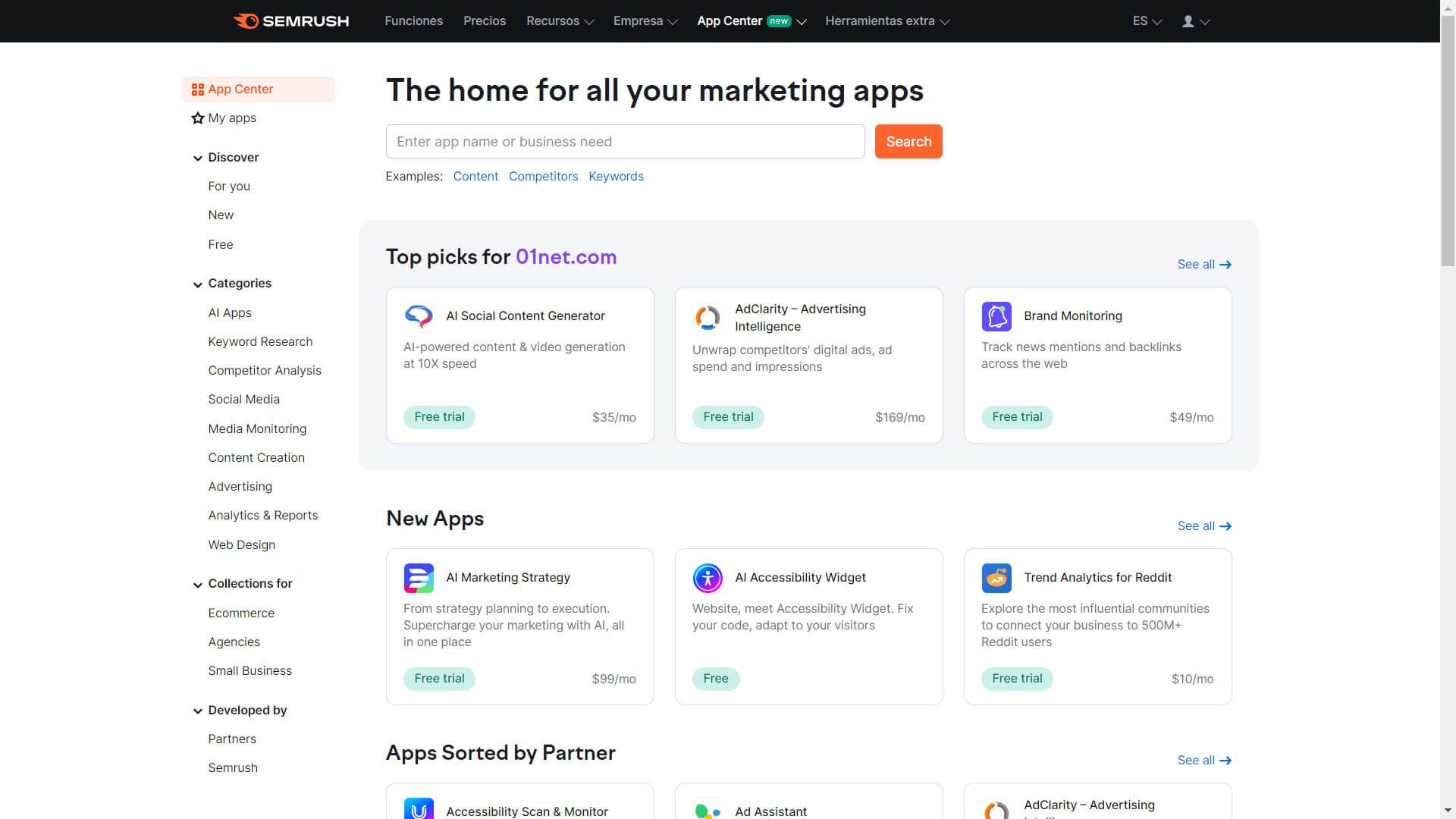Viewport: 1456px width, 819px height.
Task: Click the AI Marketing Strategy icon
Action: click(419, 577)
